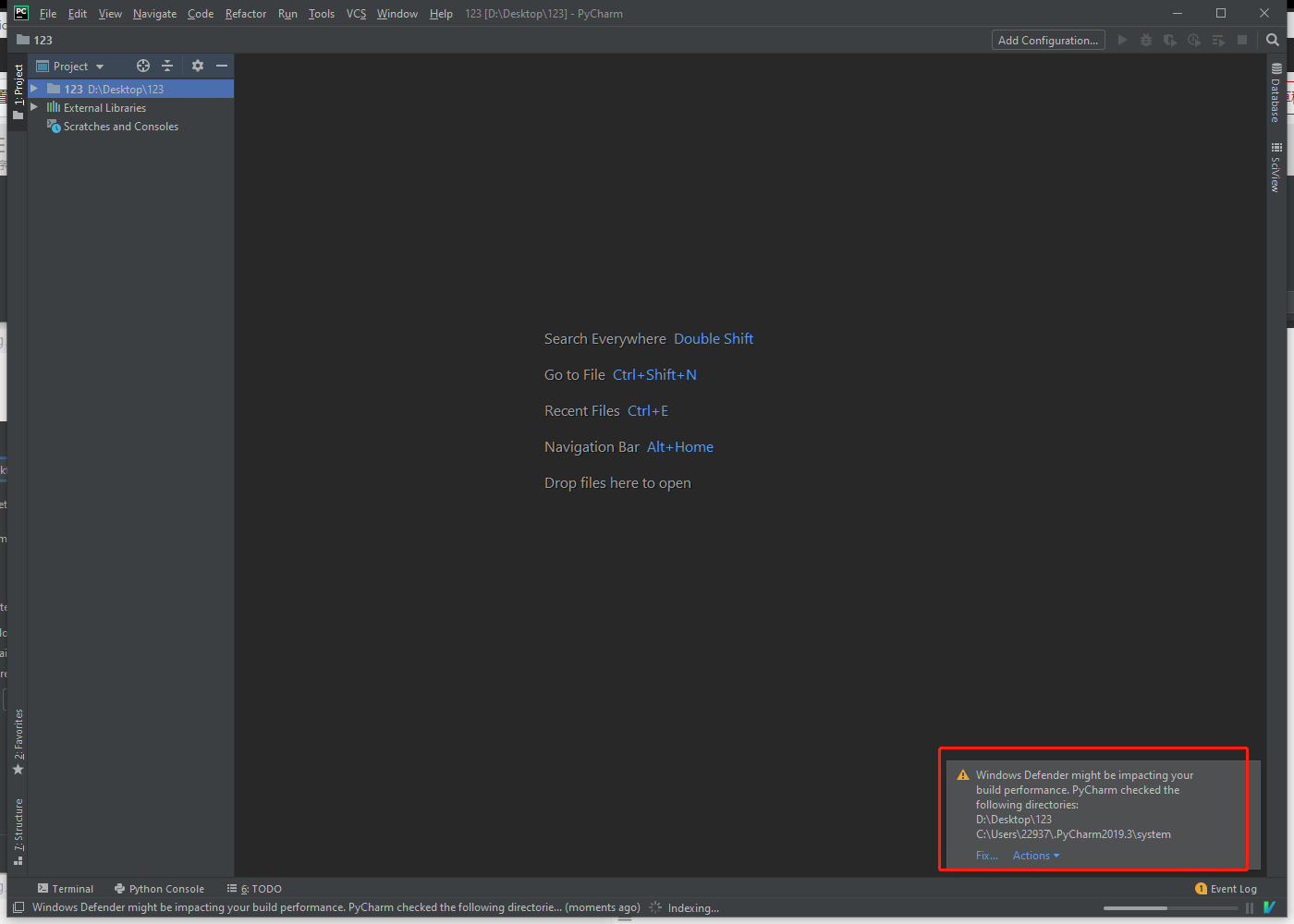Open the 6: TODO tool window
Image resolution: width=1294 pixels, height=924 pixels.
[254, 889]
